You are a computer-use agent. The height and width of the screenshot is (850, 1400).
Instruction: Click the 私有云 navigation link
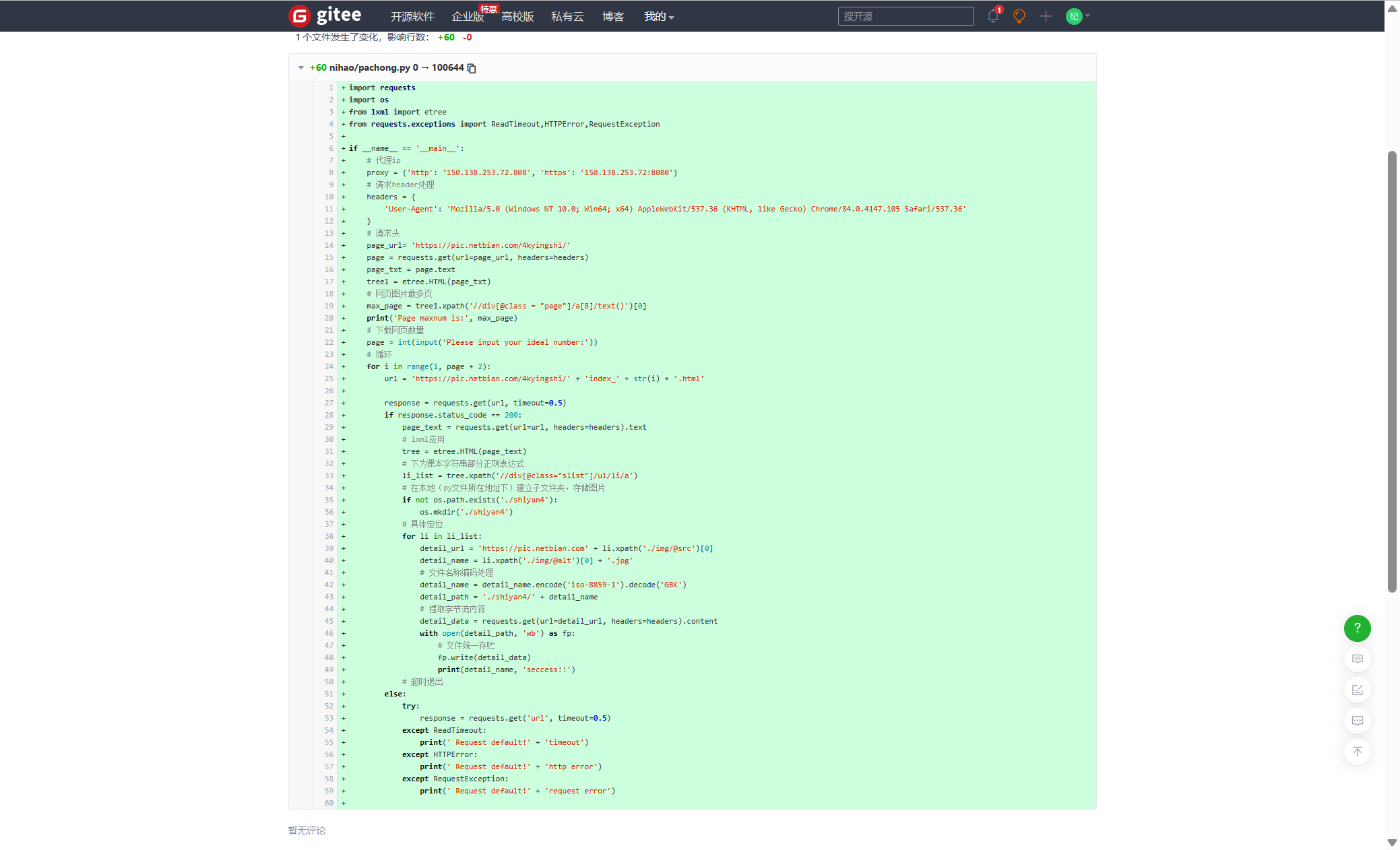(567, 16)
